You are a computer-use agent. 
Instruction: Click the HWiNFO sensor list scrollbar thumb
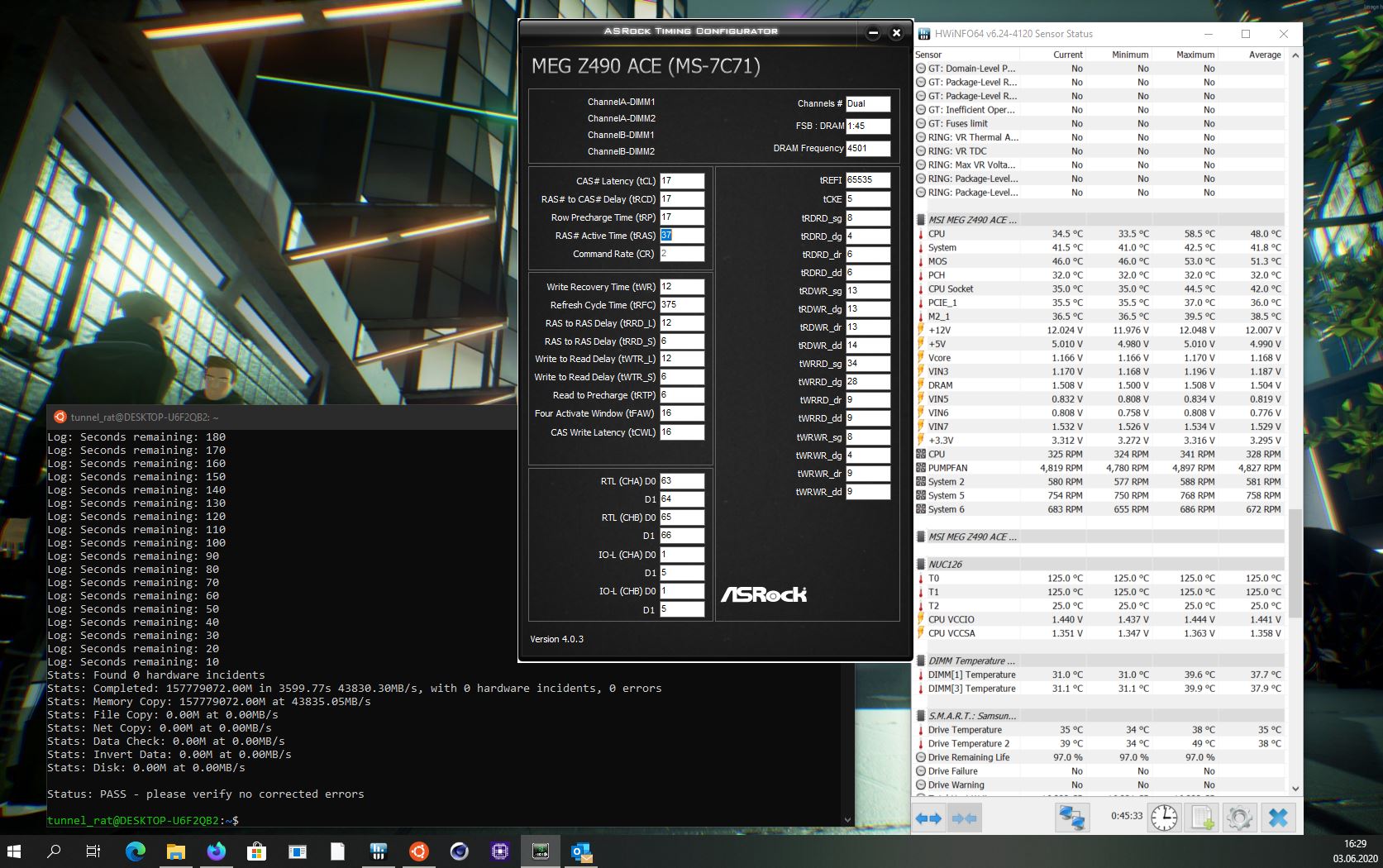[x=1295, y=562]
